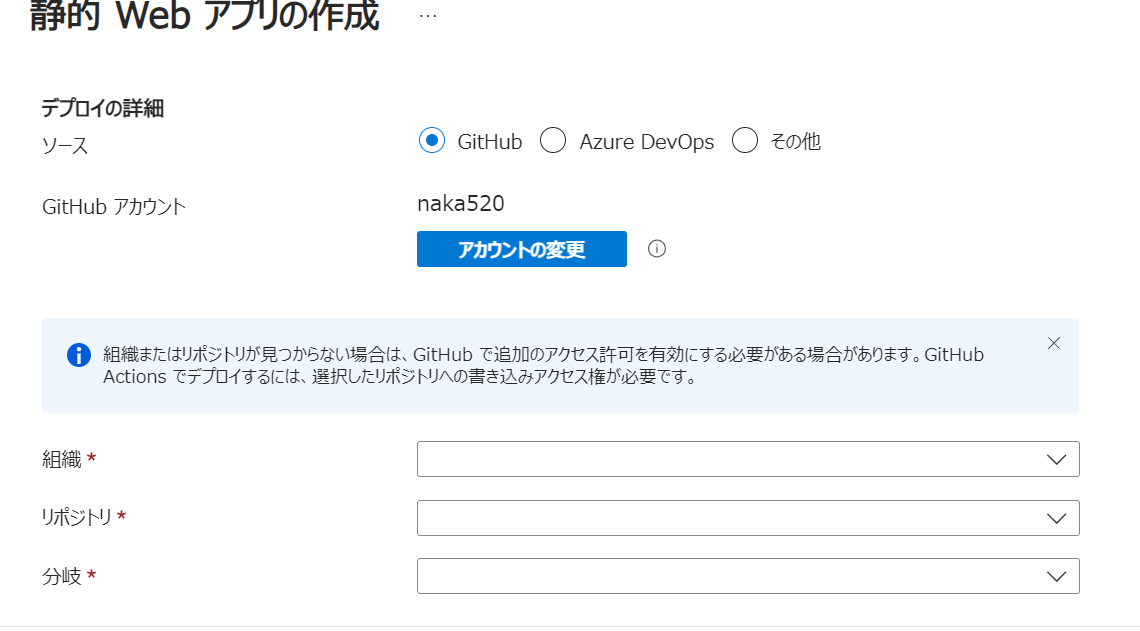
Task: Select the Azure DevOps radio button
Action: pyautogui.click(x=553, y=141)
